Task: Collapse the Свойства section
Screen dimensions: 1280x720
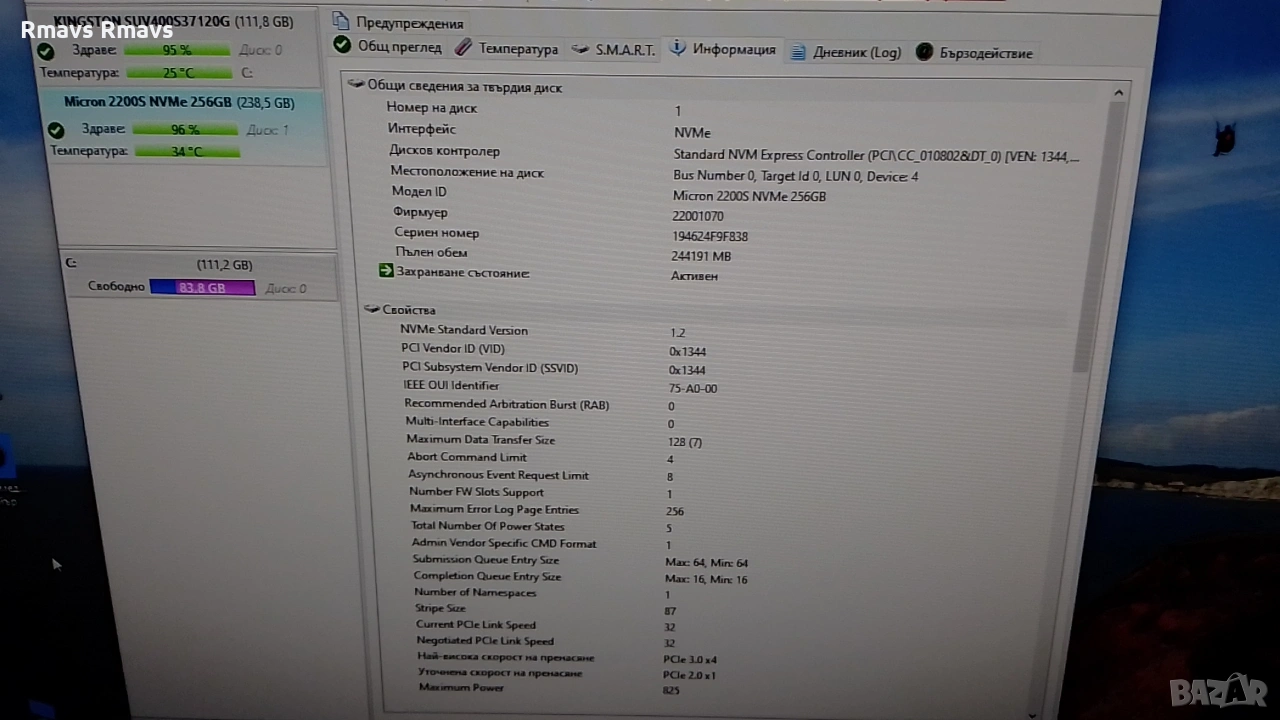Action: point(371,309)
